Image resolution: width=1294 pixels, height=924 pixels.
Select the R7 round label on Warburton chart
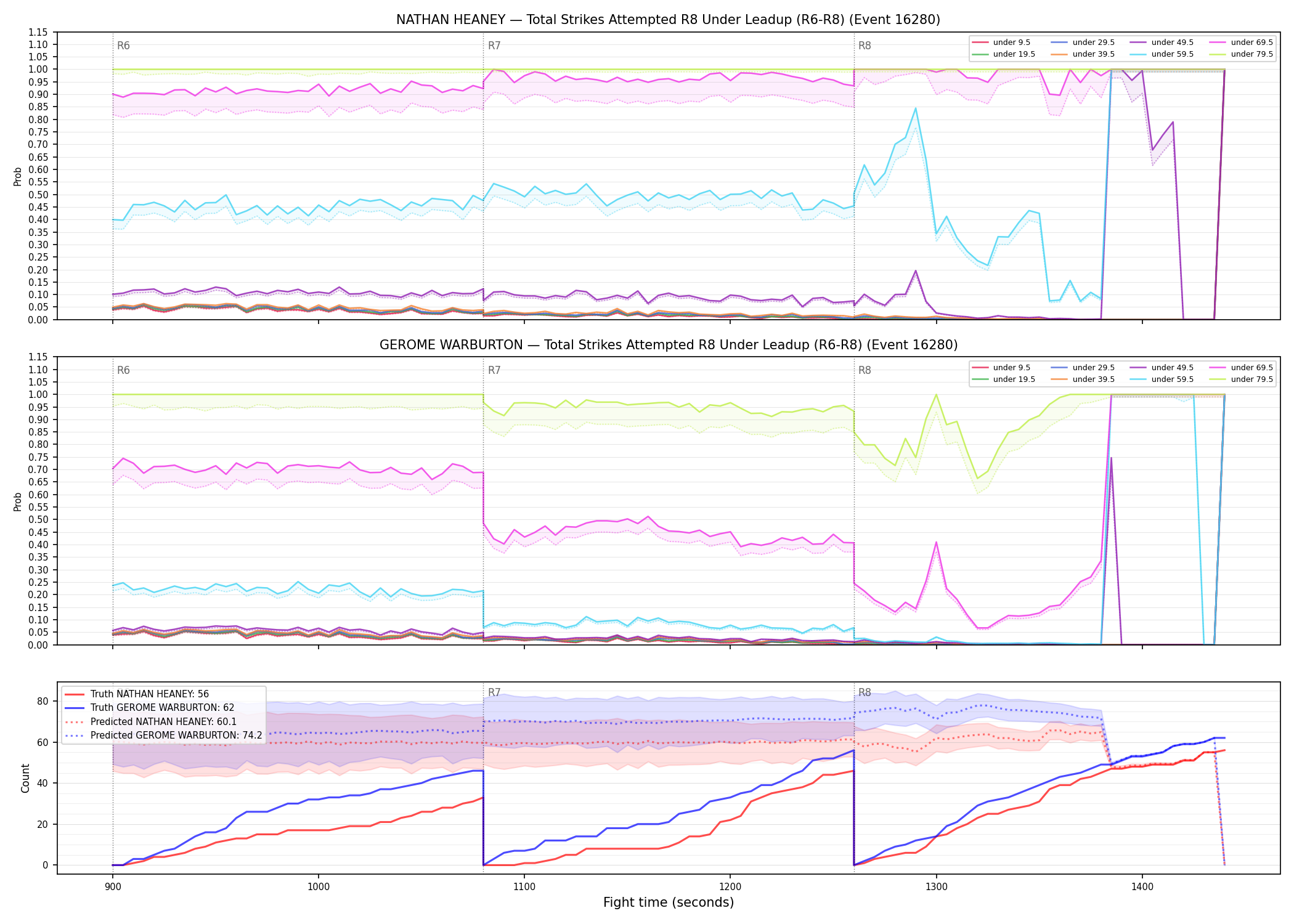(494, 370)
